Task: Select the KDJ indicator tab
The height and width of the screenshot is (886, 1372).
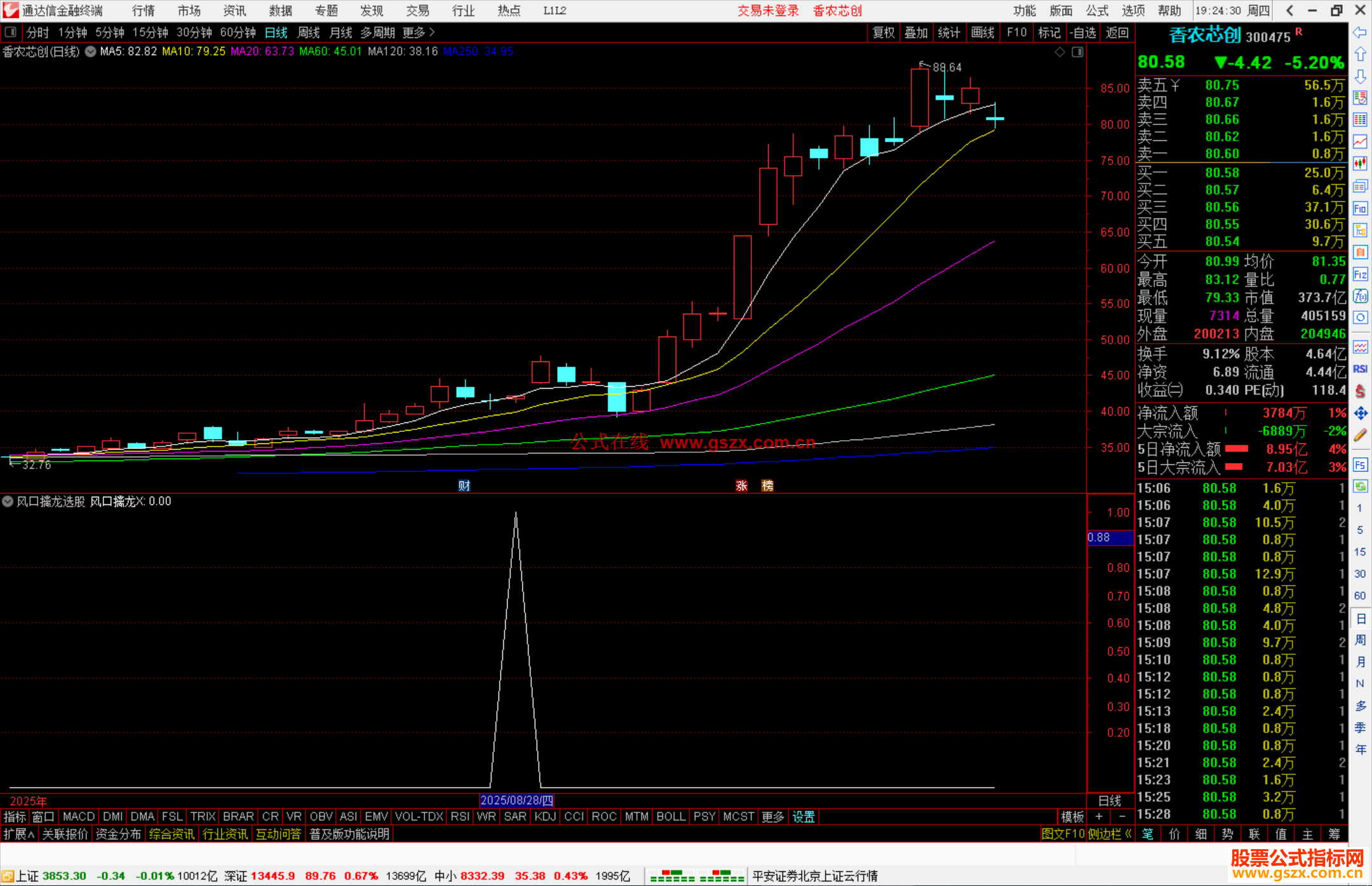Action: pos(545,817)
